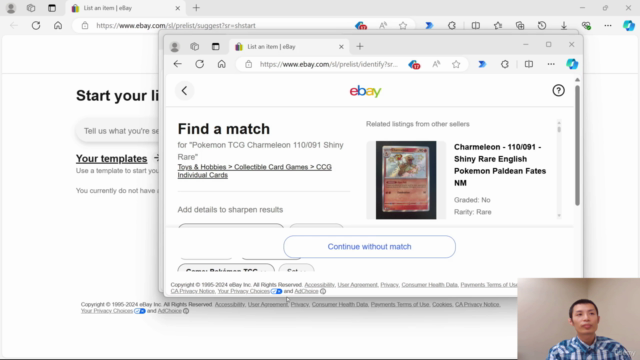Open Consumer Health Data in front window footer
This screenshot has width=640, height=360.
tap(429, 284)
